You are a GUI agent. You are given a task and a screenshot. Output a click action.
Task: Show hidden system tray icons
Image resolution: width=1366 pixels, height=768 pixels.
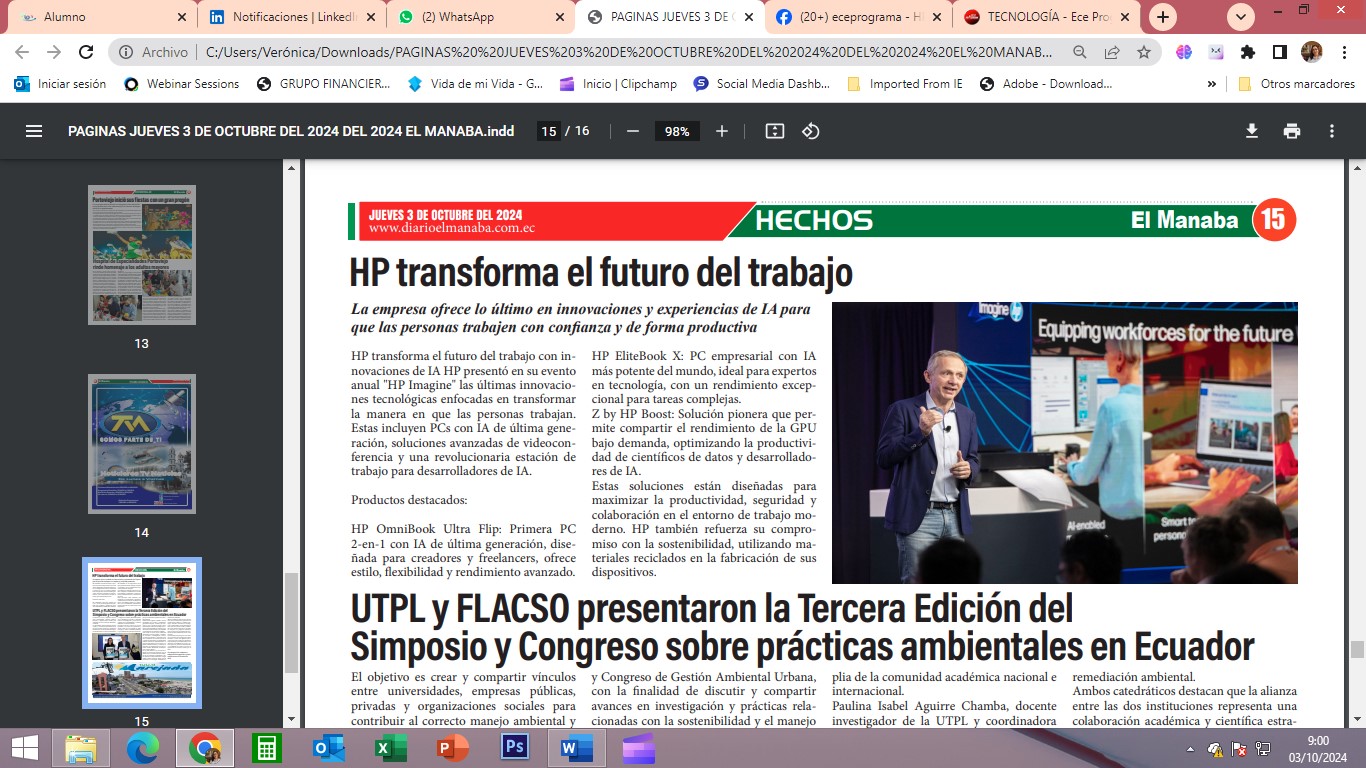click(1190, 748)
